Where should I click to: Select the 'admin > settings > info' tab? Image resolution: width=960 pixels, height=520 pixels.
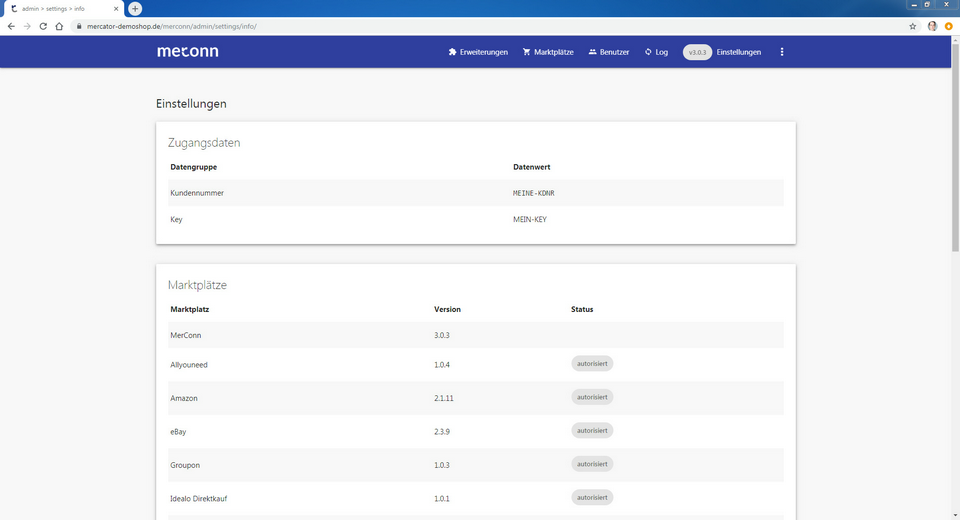pos(64,9)
